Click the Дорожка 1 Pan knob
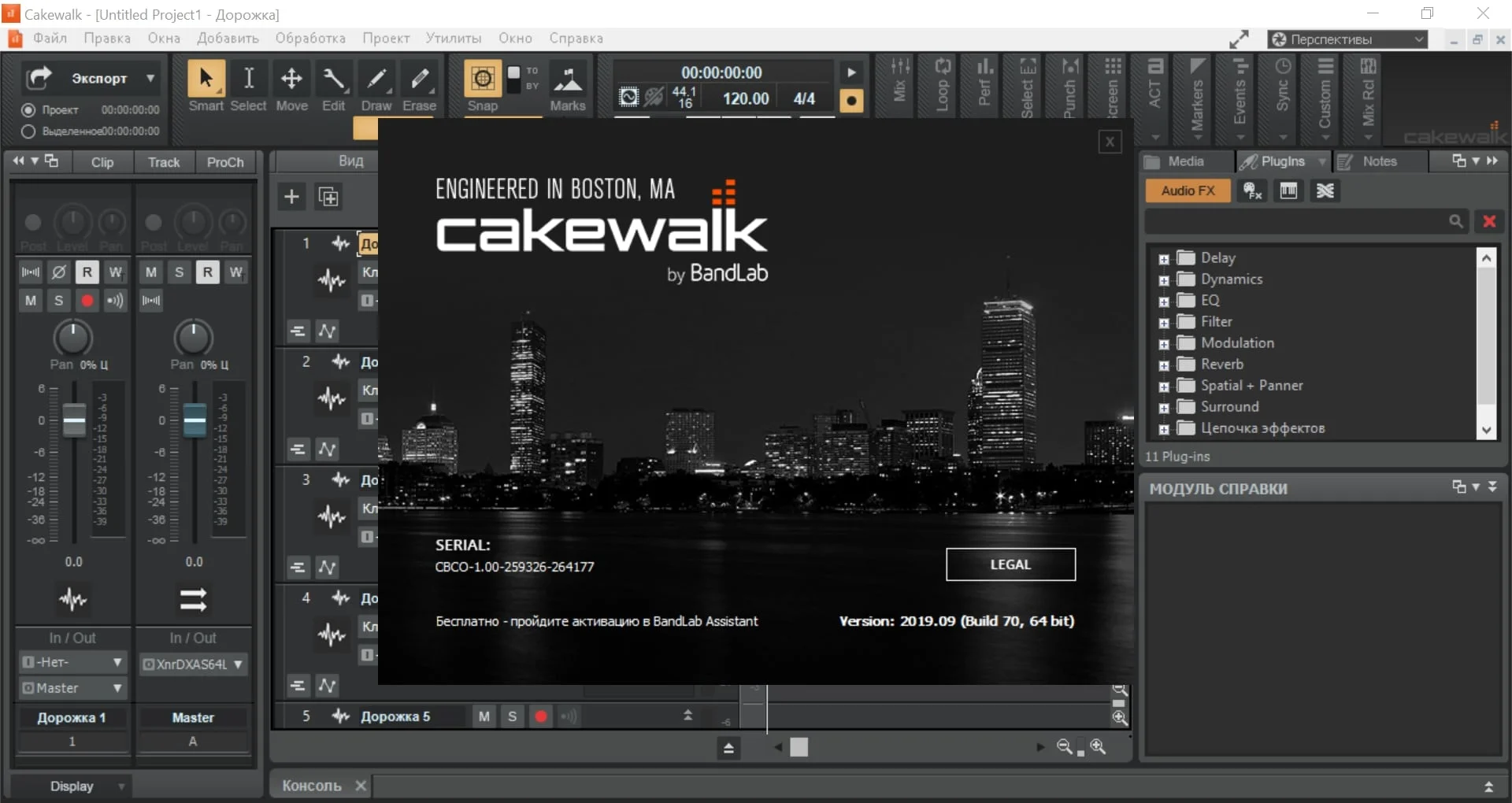The height and width of the screenshot is (803, 1512). 72,338
